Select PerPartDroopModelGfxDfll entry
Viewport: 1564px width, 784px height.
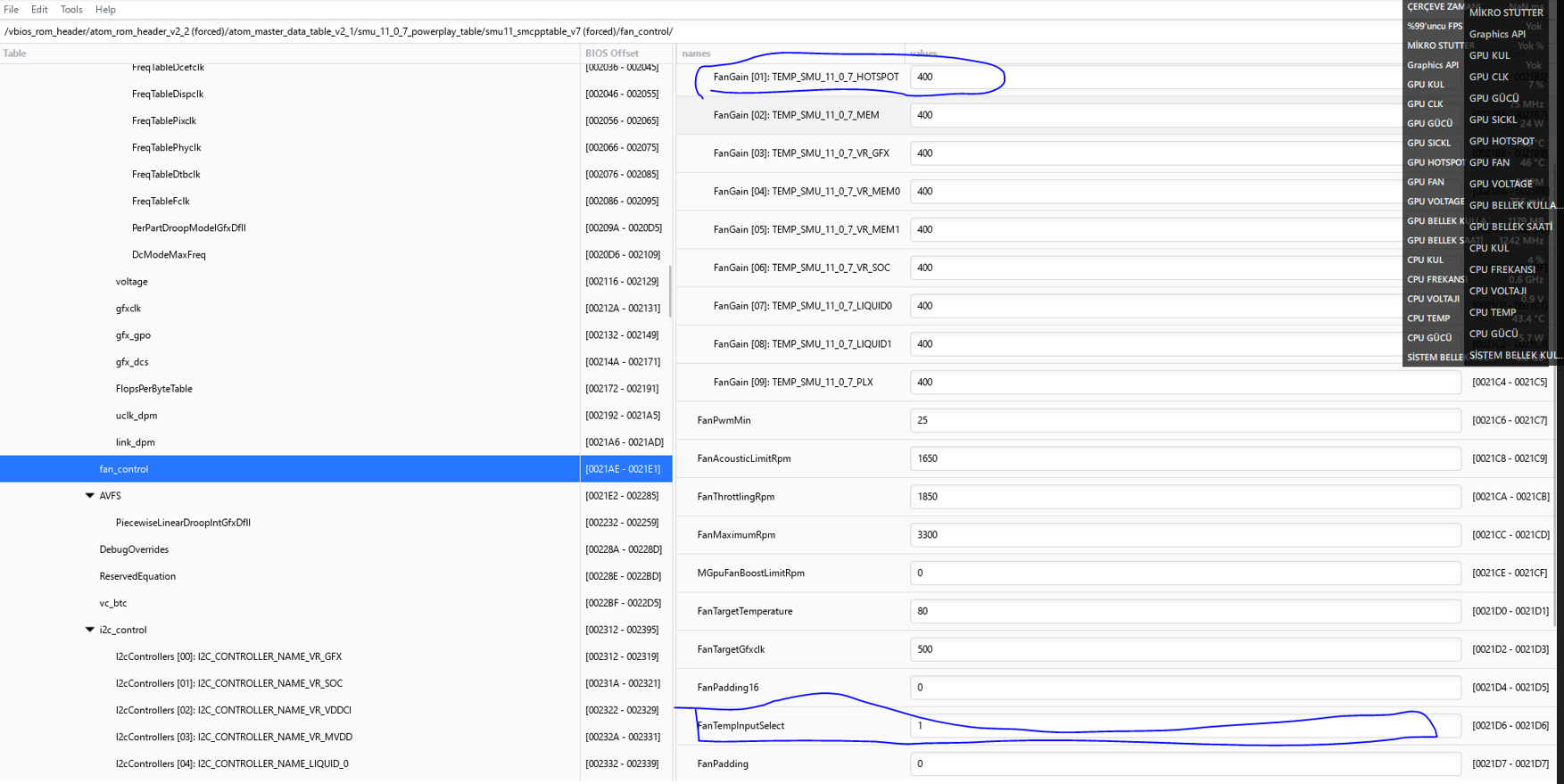[x=188, y=227]
